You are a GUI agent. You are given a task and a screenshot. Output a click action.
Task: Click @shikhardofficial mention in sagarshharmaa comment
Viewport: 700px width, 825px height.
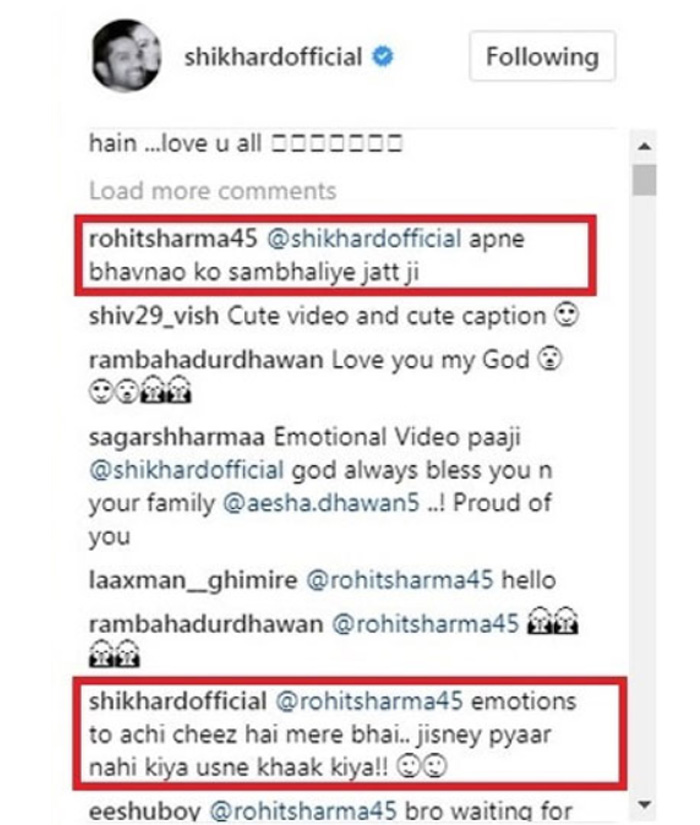click(186, 470)
